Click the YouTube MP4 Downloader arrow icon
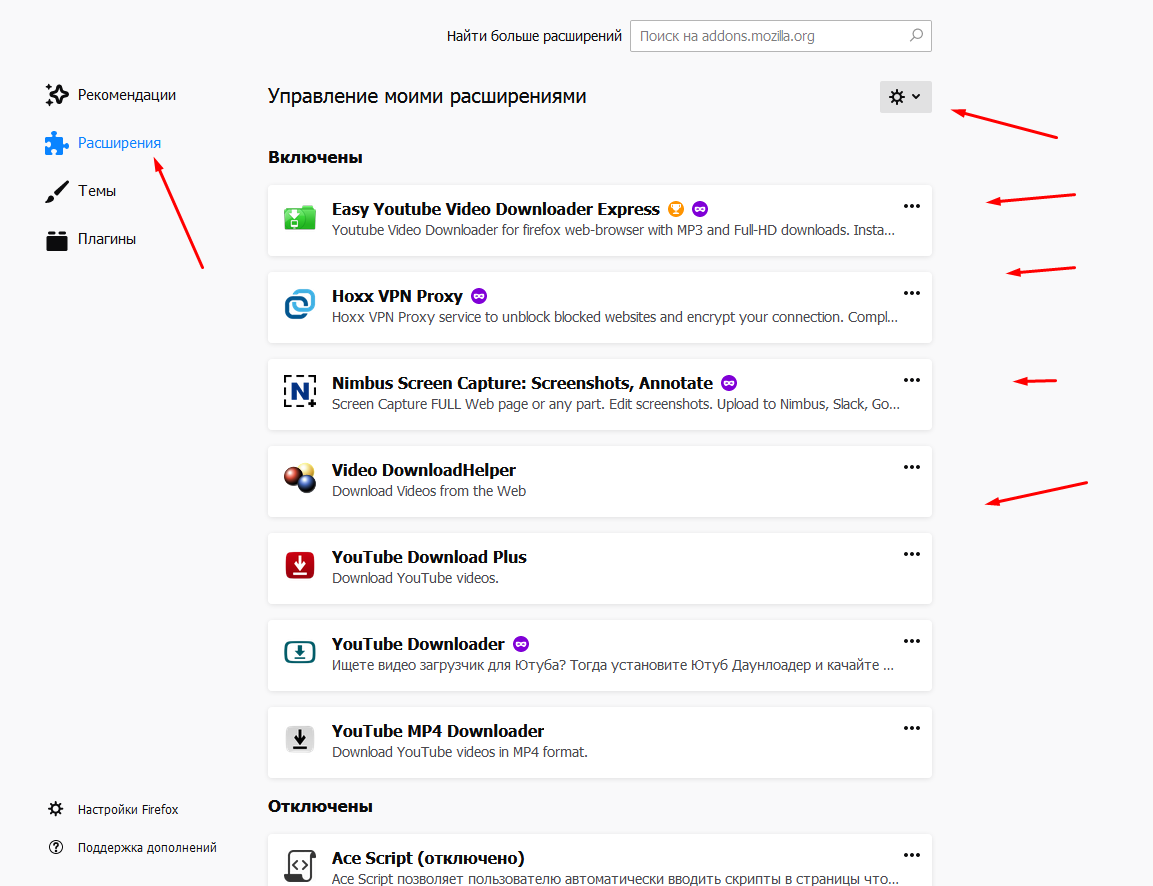The width and height of the screenshot is (1153, 886). pos(300,739)
